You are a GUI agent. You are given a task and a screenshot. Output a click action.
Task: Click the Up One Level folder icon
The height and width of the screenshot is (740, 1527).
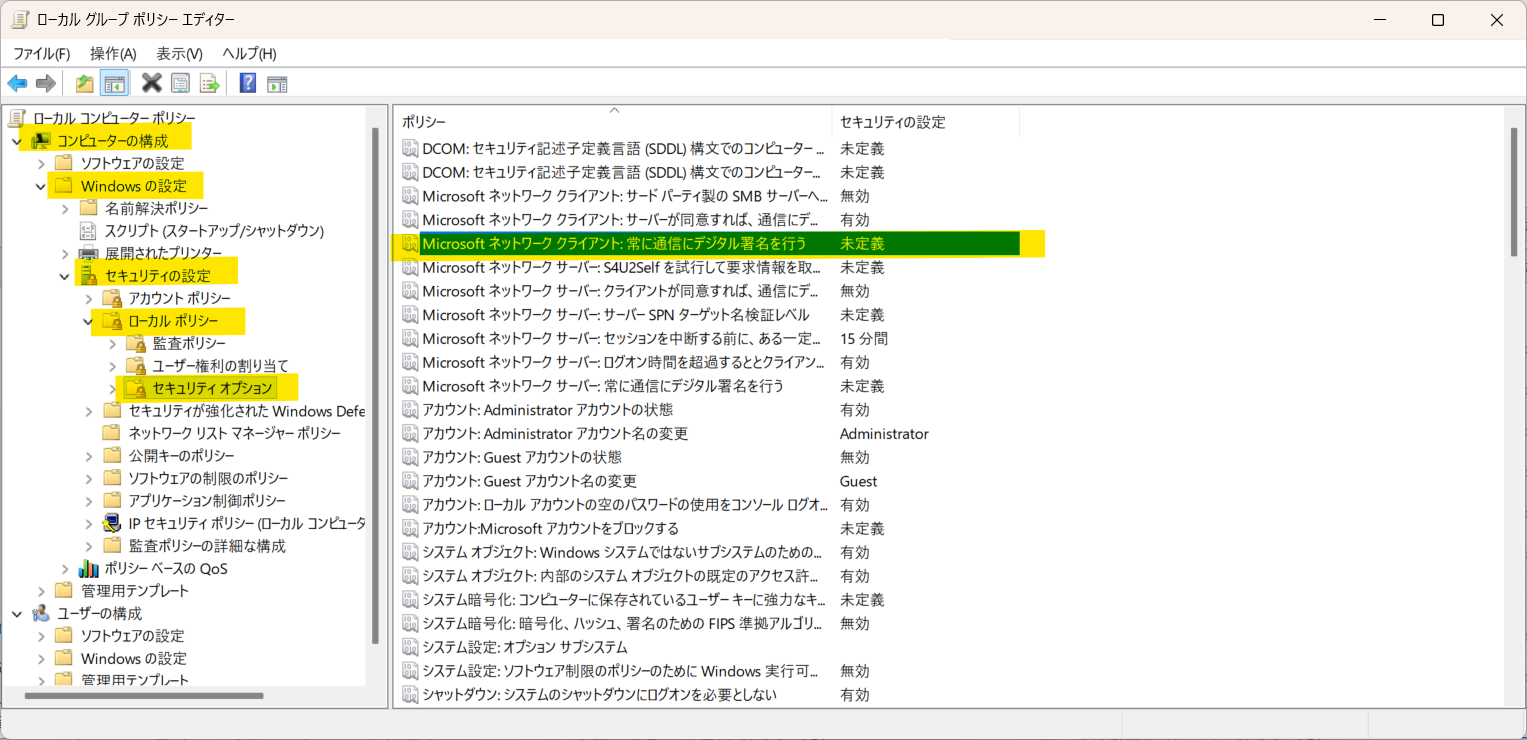85,83
